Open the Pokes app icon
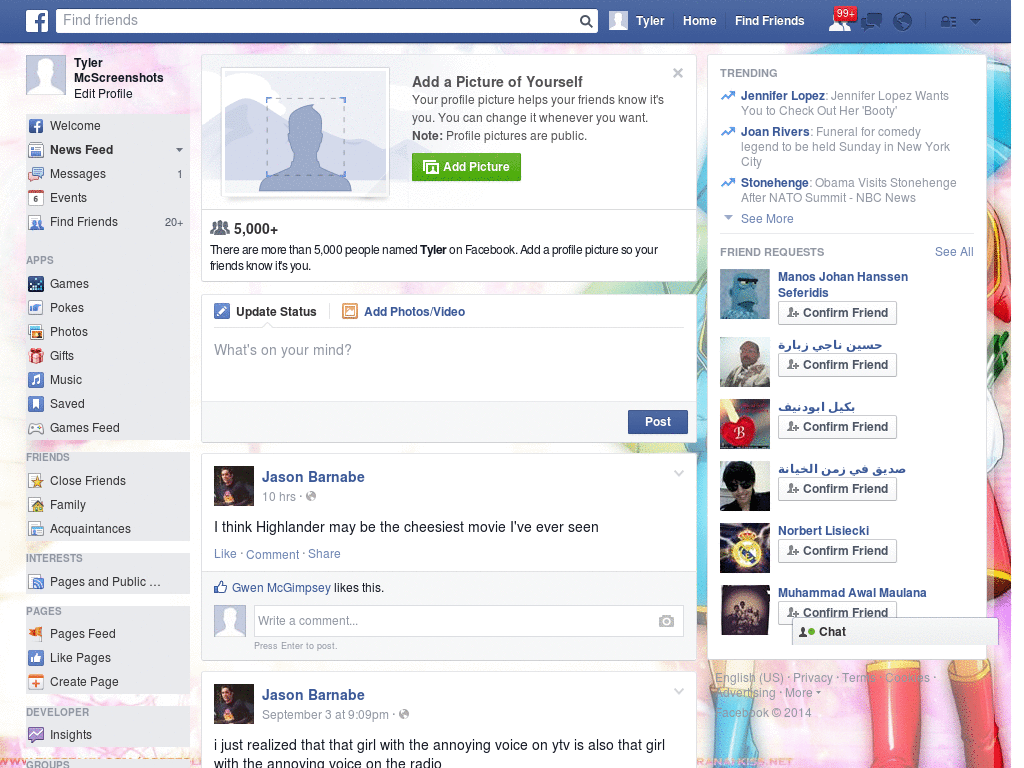The width and height of the screenshot is (1024, 768). coord(36,308)
